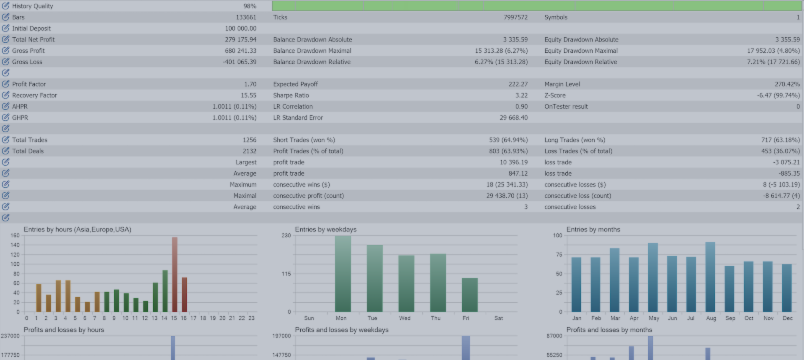The width and height of the screenshot is (804, 360).
Task: Click the 'Balance Drawdown Maximal' label
Action: click(x=312, y=51)
